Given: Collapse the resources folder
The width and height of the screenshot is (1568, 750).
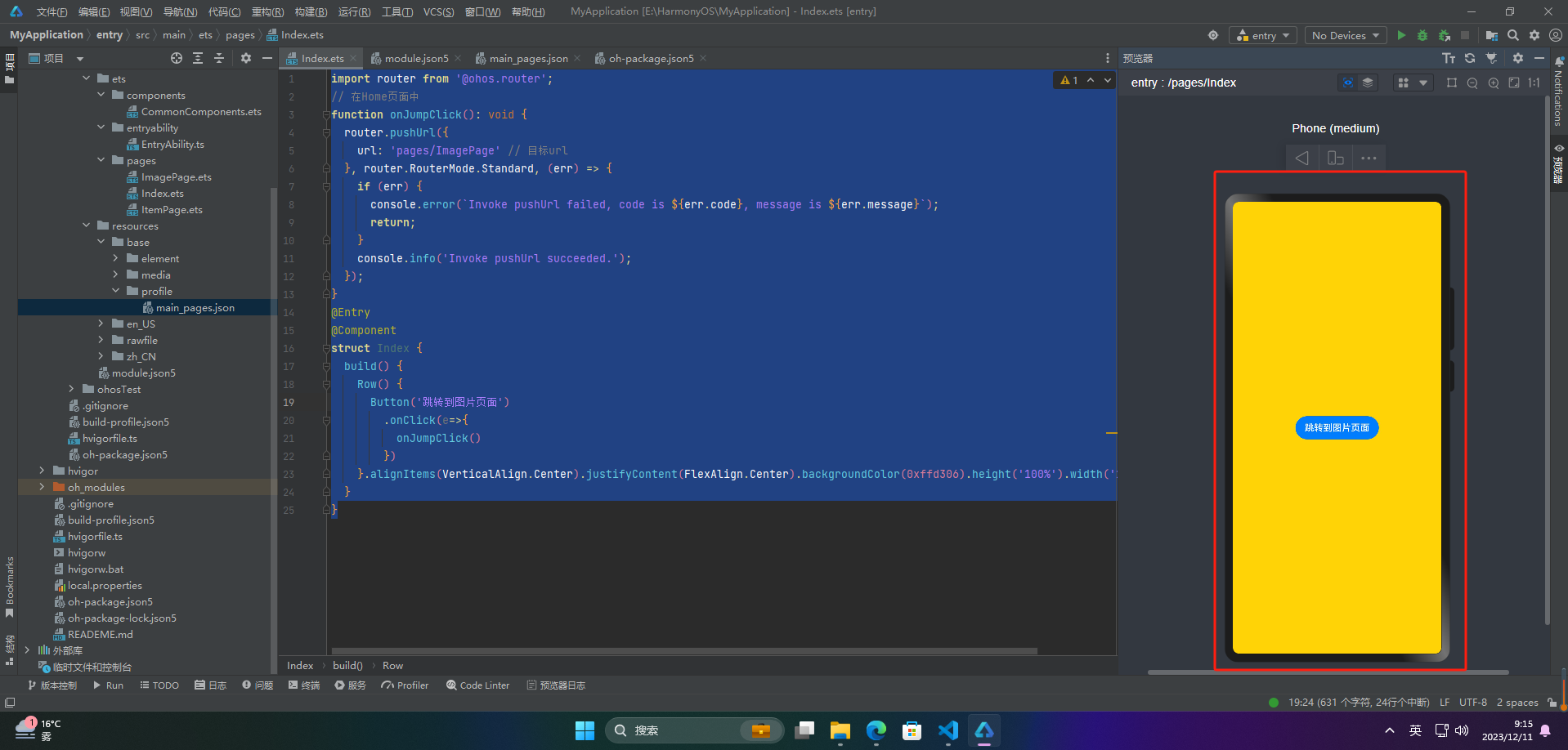Looking at the screenshot, I should click(87, 226).
